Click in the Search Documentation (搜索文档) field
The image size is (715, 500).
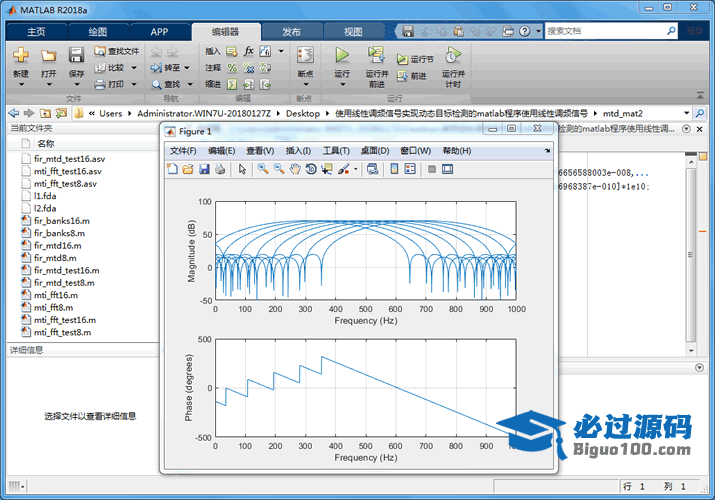(606, 31)
